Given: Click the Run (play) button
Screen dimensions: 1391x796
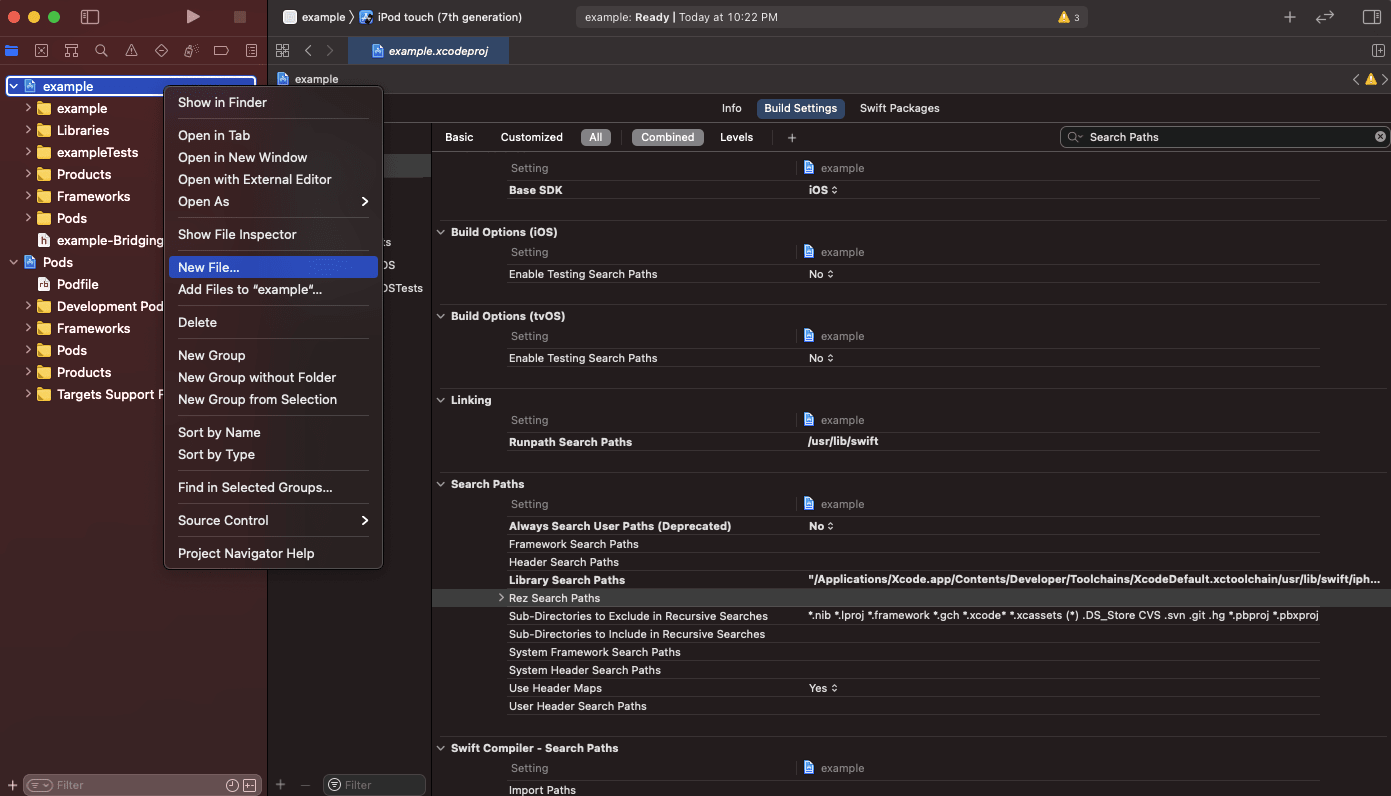Looking at the screenshot, I should coord(193,17).
